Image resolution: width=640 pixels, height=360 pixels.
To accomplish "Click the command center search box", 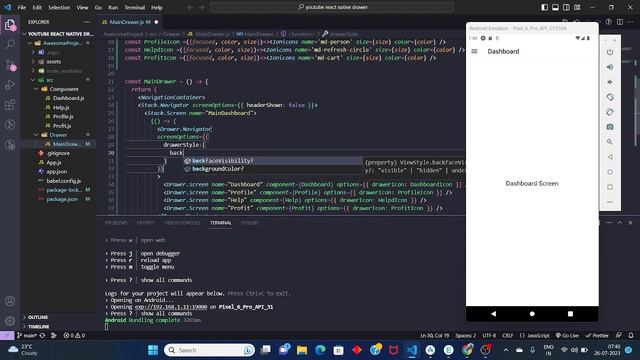I will (x=332, y=7).
